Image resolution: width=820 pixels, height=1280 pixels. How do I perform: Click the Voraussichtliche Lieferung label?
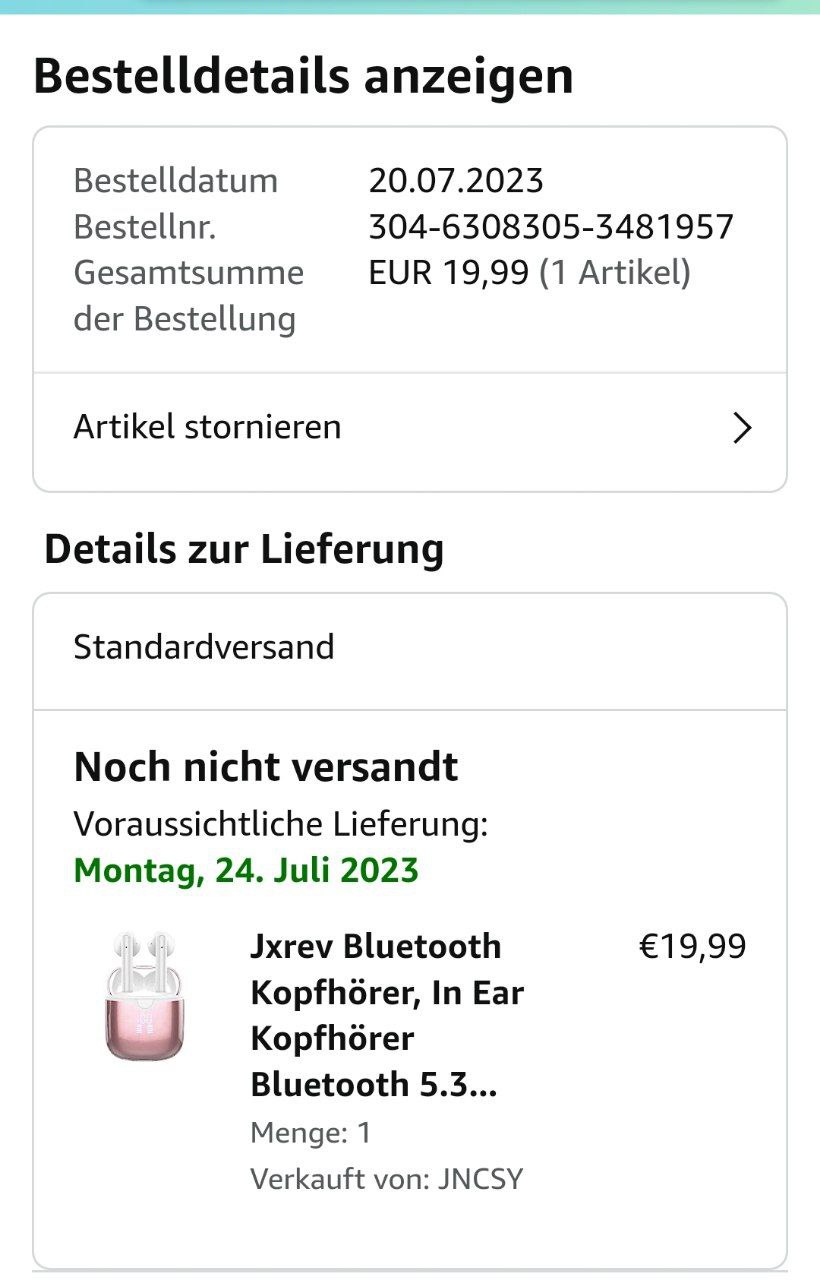[x=281, y=825]
